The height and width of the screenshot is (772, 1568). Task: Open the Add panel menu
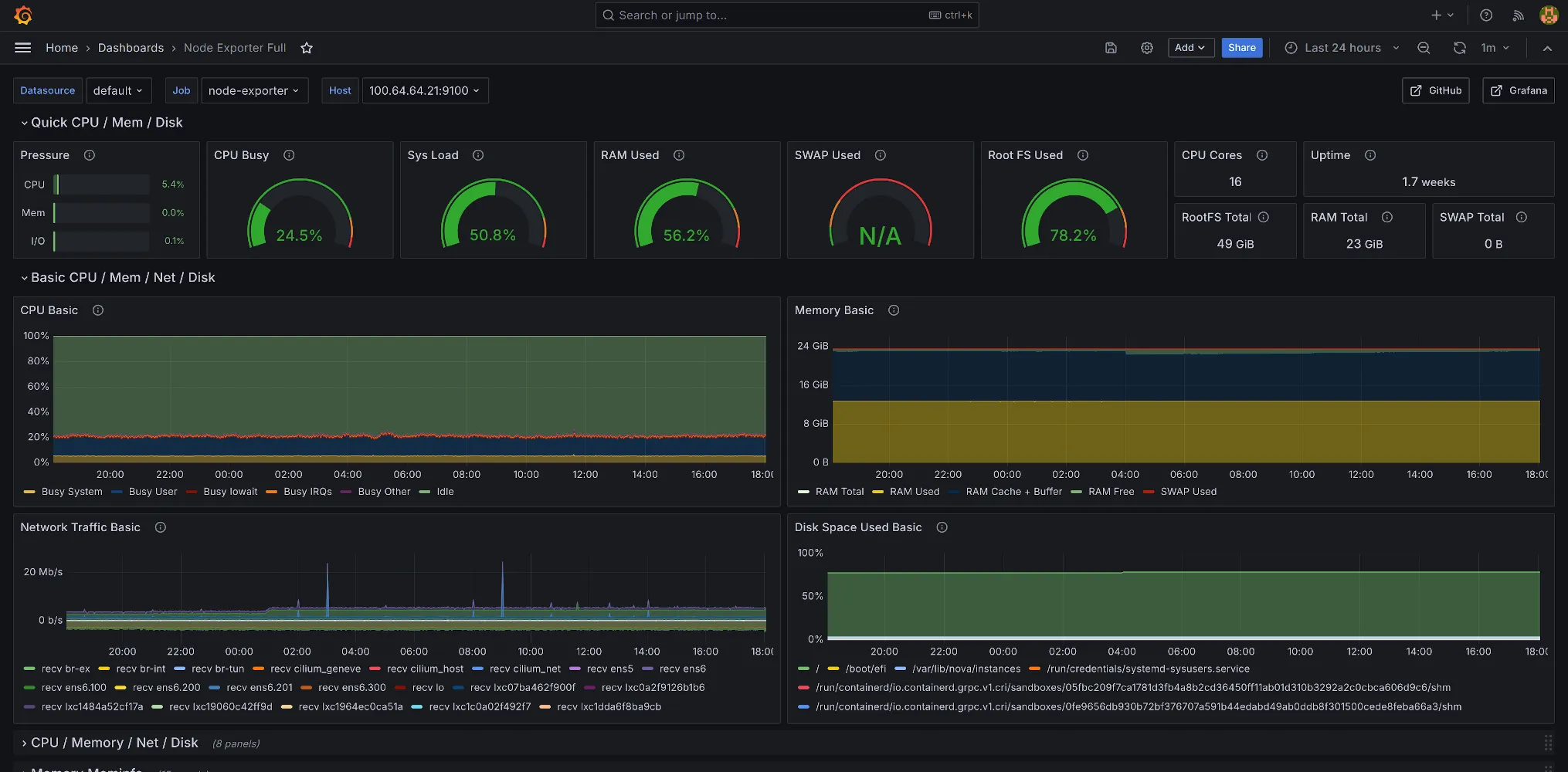tap(1190, 47)
